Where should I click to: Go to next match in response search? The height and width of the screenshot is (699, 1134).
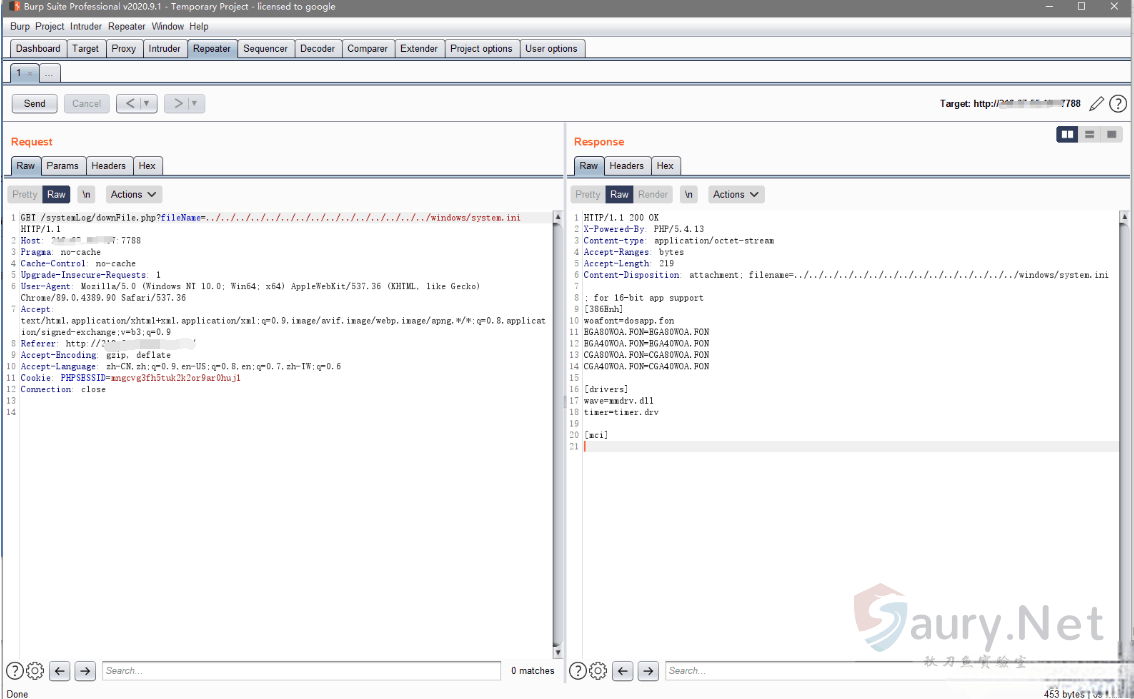(648, 671)
